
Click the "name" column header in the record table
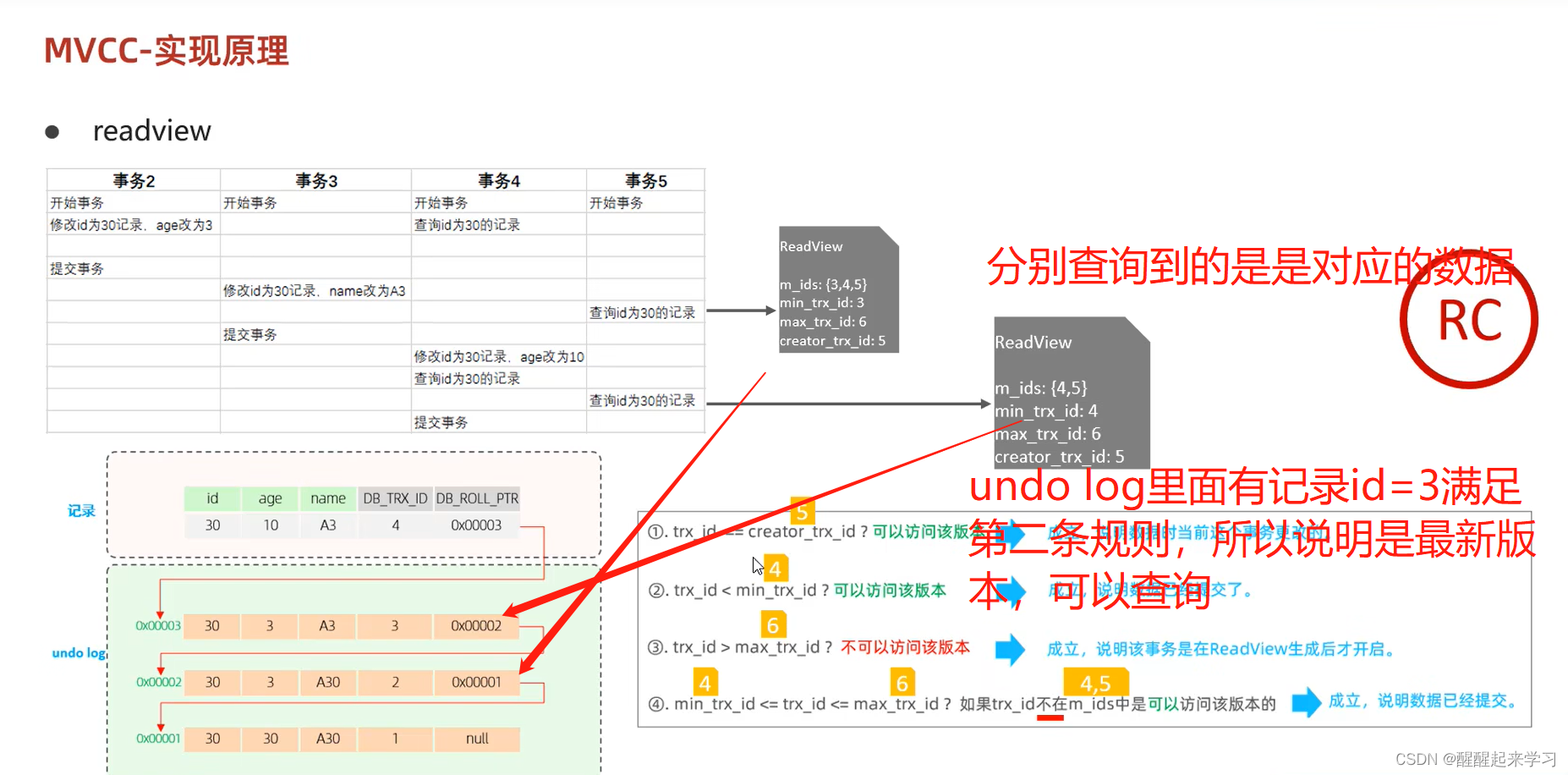click(328, 498)
